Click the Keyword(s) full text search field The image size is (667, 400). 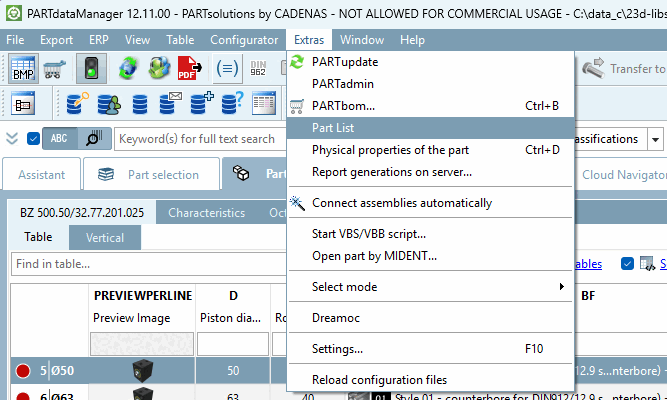click(200, 139)
